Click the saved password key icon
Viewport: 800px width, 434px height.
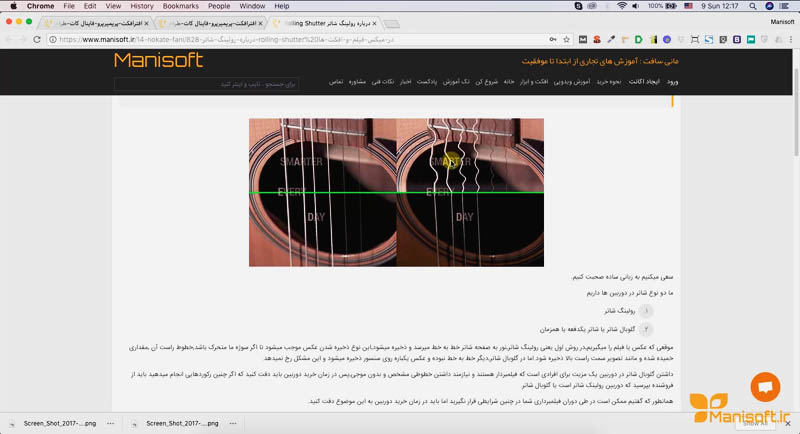point(553,39)
